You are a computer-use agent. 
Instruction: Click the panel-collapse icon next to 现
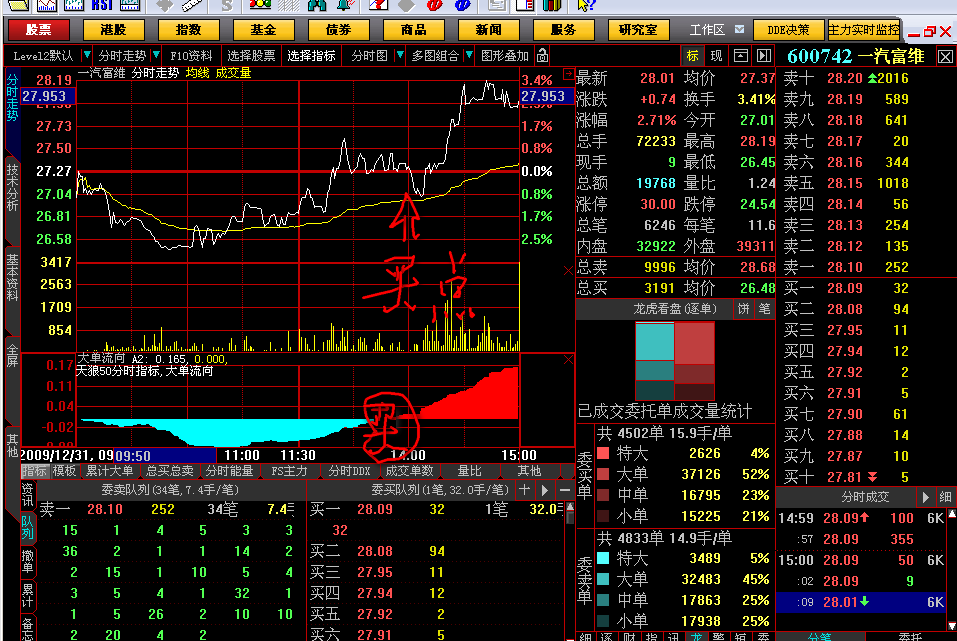click(740, 56)
